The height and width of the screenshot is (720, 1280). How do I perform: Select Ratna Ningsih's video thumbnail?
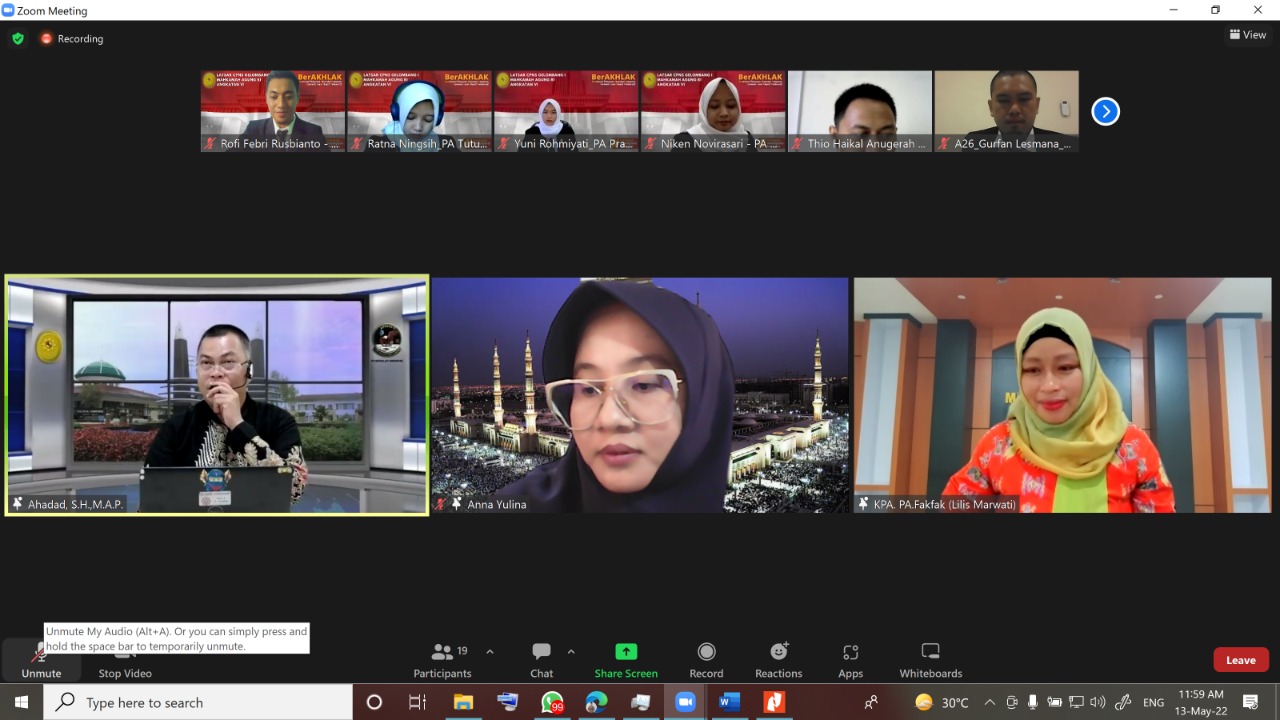click(419, 111)
